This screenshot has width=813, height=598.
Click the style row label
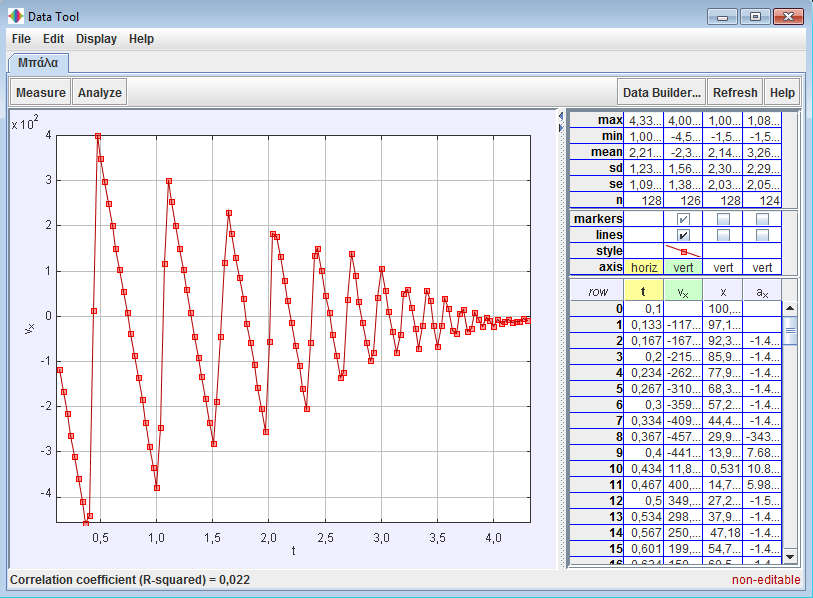point(597,251)
